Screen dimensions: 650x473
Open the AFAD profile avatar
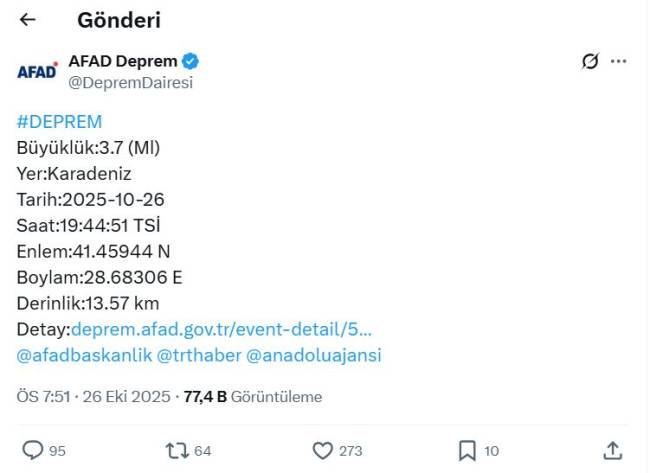tap(37, 71)
